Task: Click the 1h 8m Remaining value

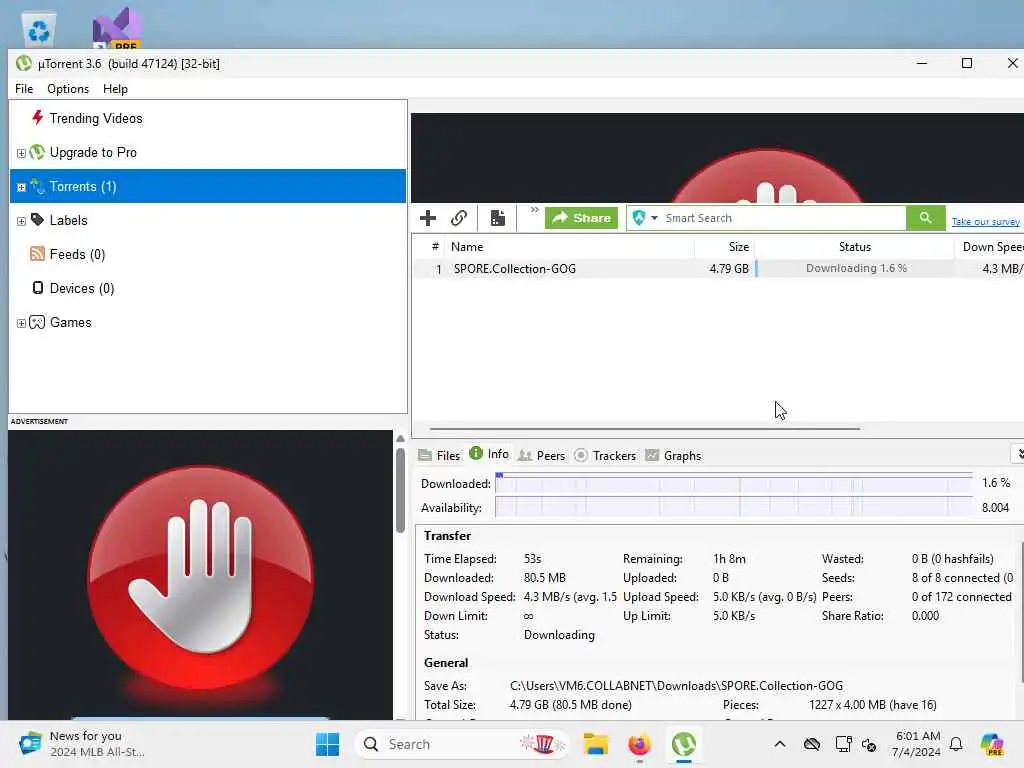Action: [729, 559]
